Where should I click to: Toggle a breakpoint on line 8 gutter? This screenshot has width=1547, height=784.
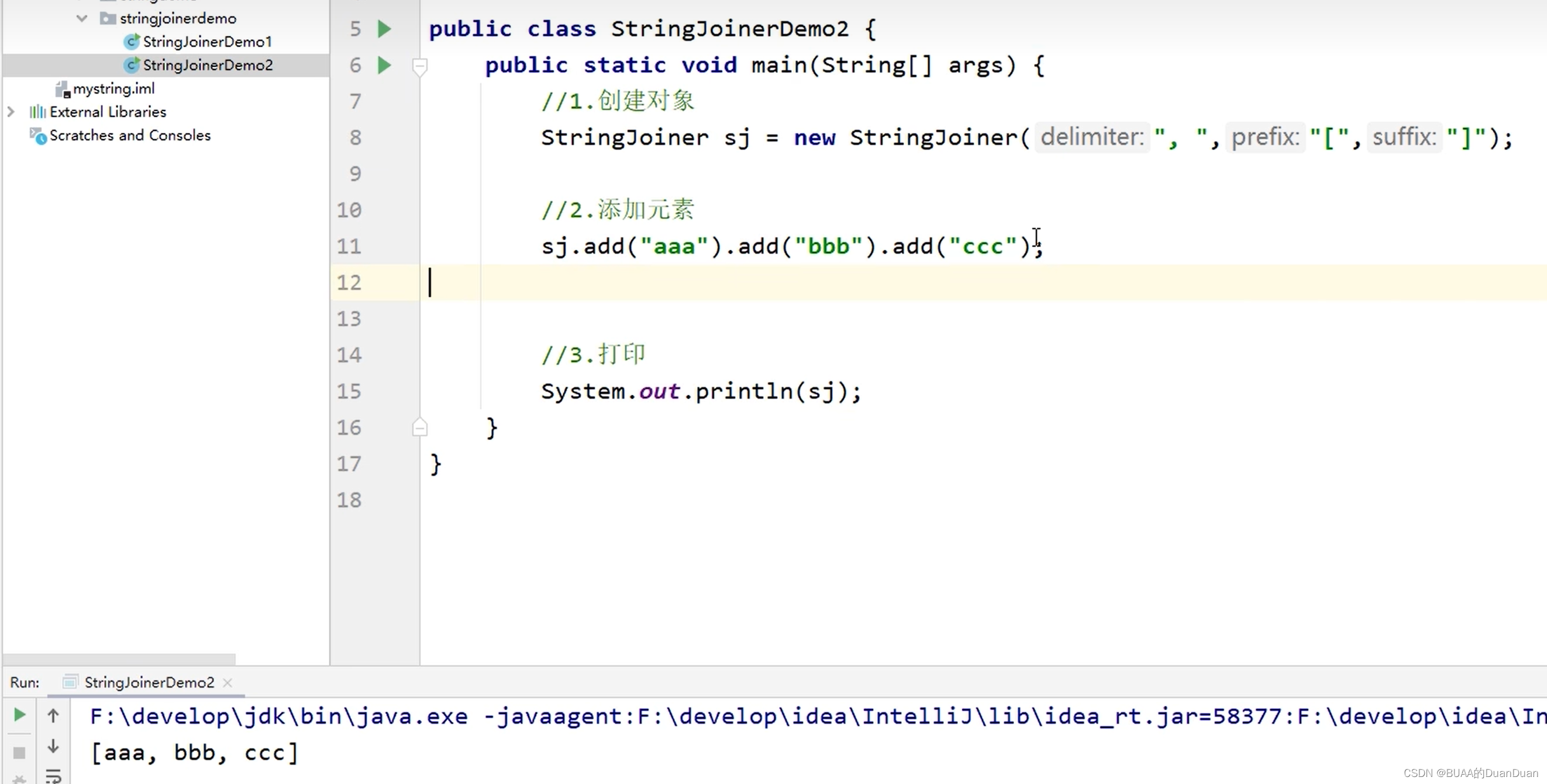pos(397,137)
